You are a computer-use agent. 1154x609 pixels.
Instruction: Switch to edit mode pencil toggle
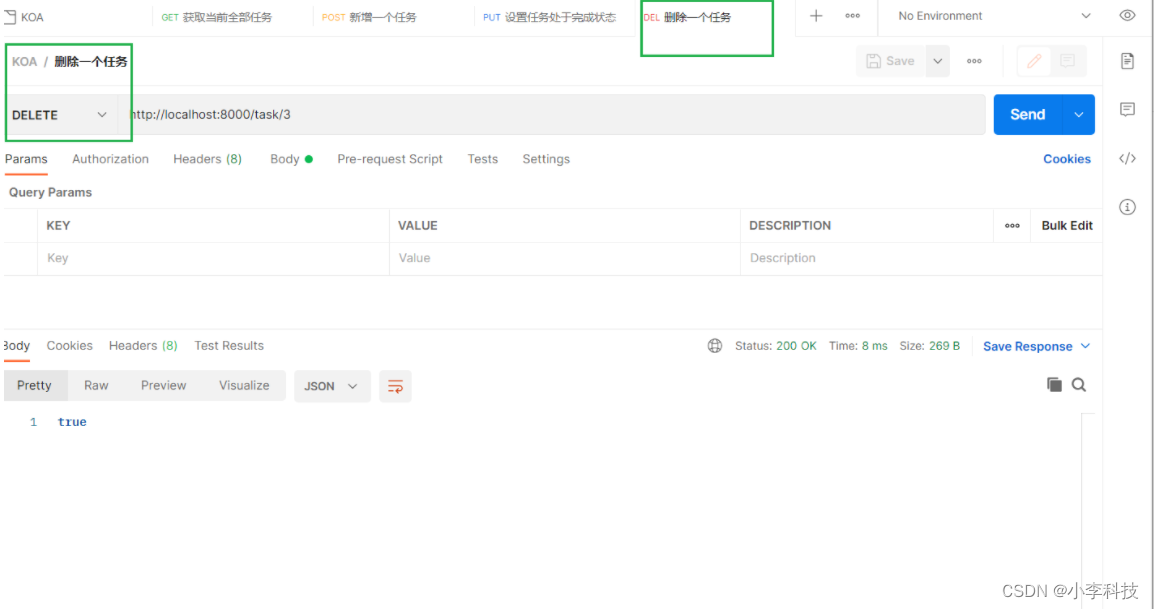pyautogui.click(x=1034, y=61)
